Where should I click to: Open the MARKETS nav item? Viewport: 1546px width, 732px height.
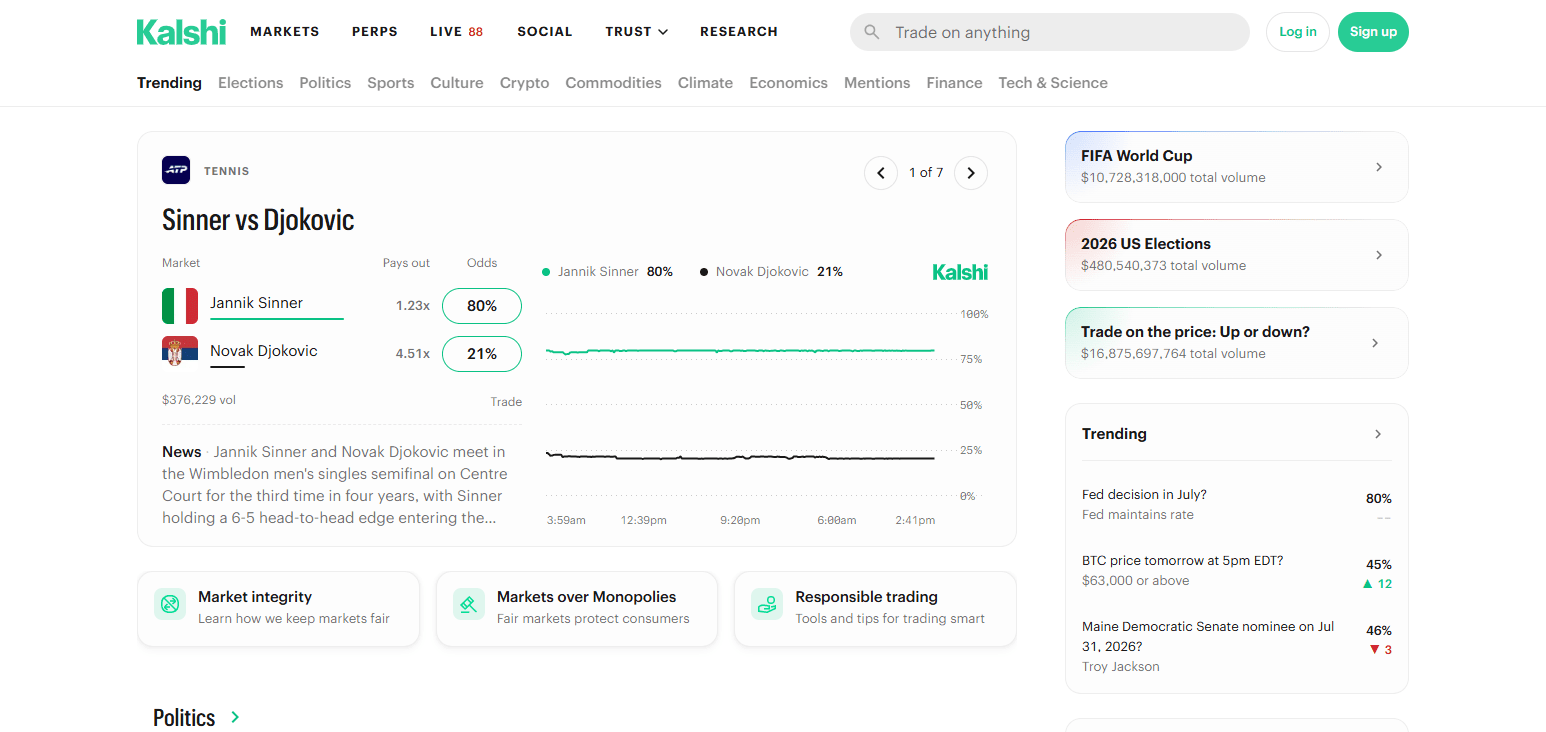[x=285, y=32]
